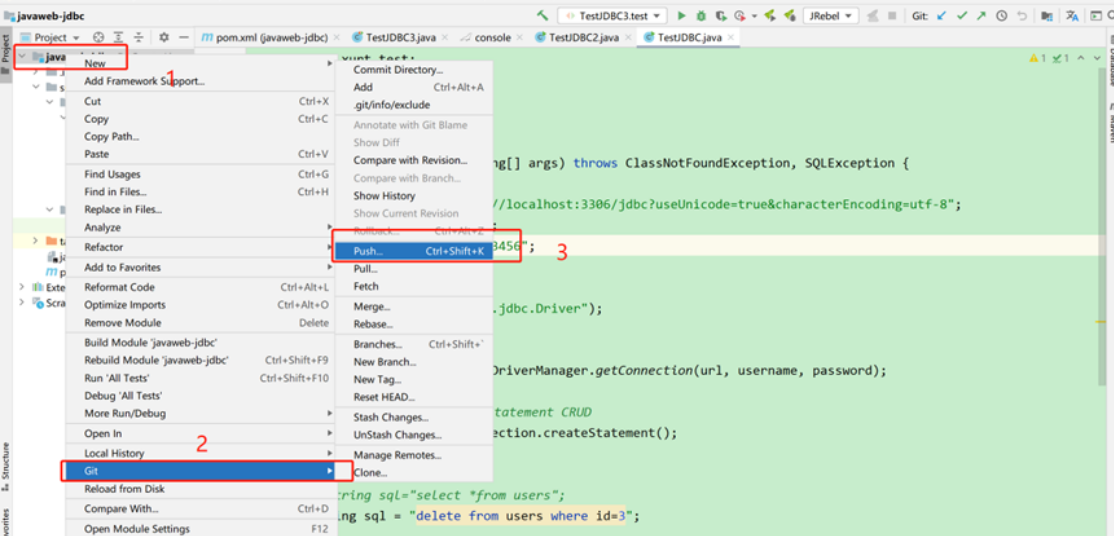Viewport: 1114px width, 536px height.
Task: Collapse the javaweb-jdbc root node arrow
Action: (x=23, y=56)
